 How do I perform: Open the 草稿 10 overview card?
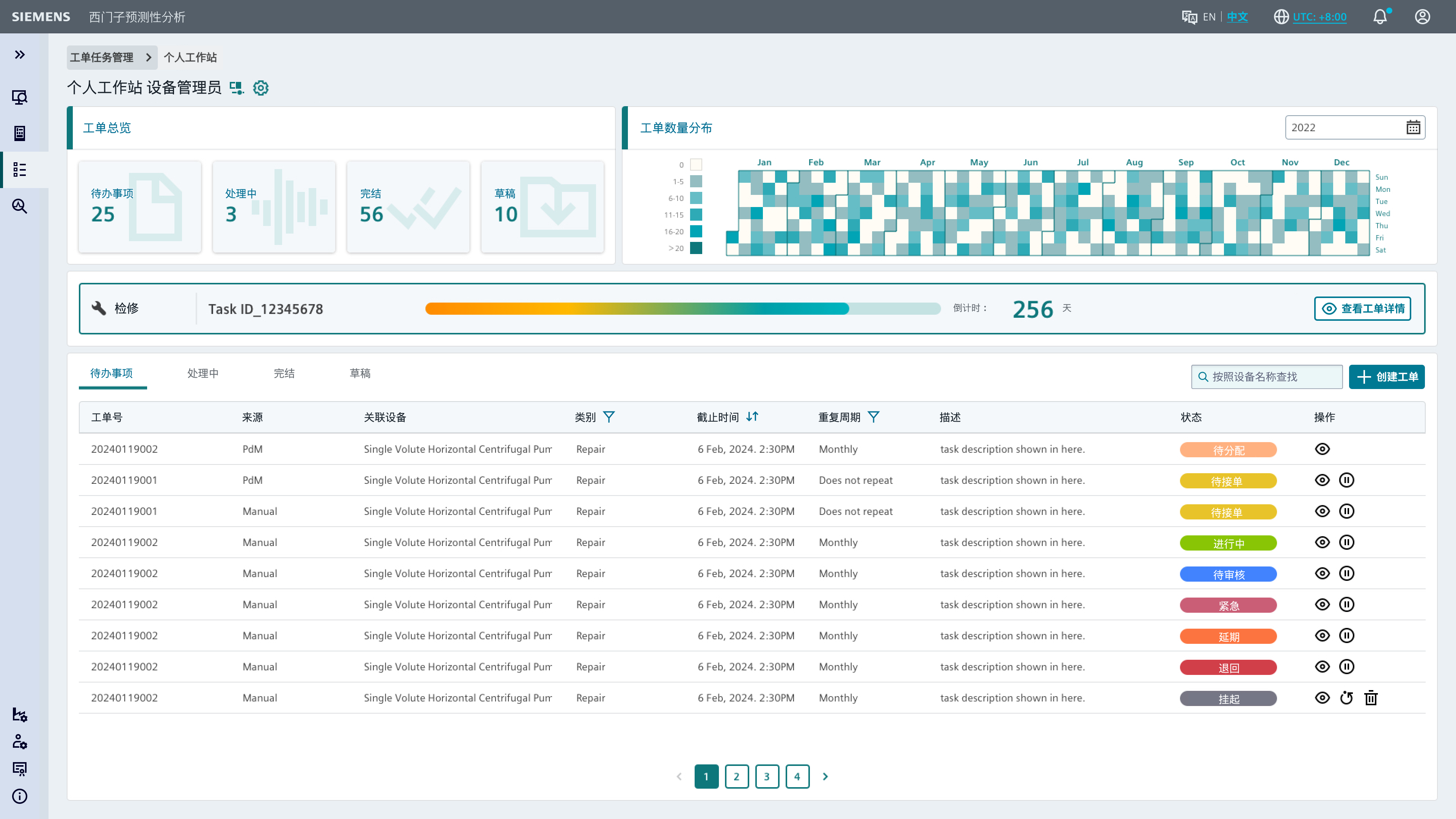[x=542, y=206]
